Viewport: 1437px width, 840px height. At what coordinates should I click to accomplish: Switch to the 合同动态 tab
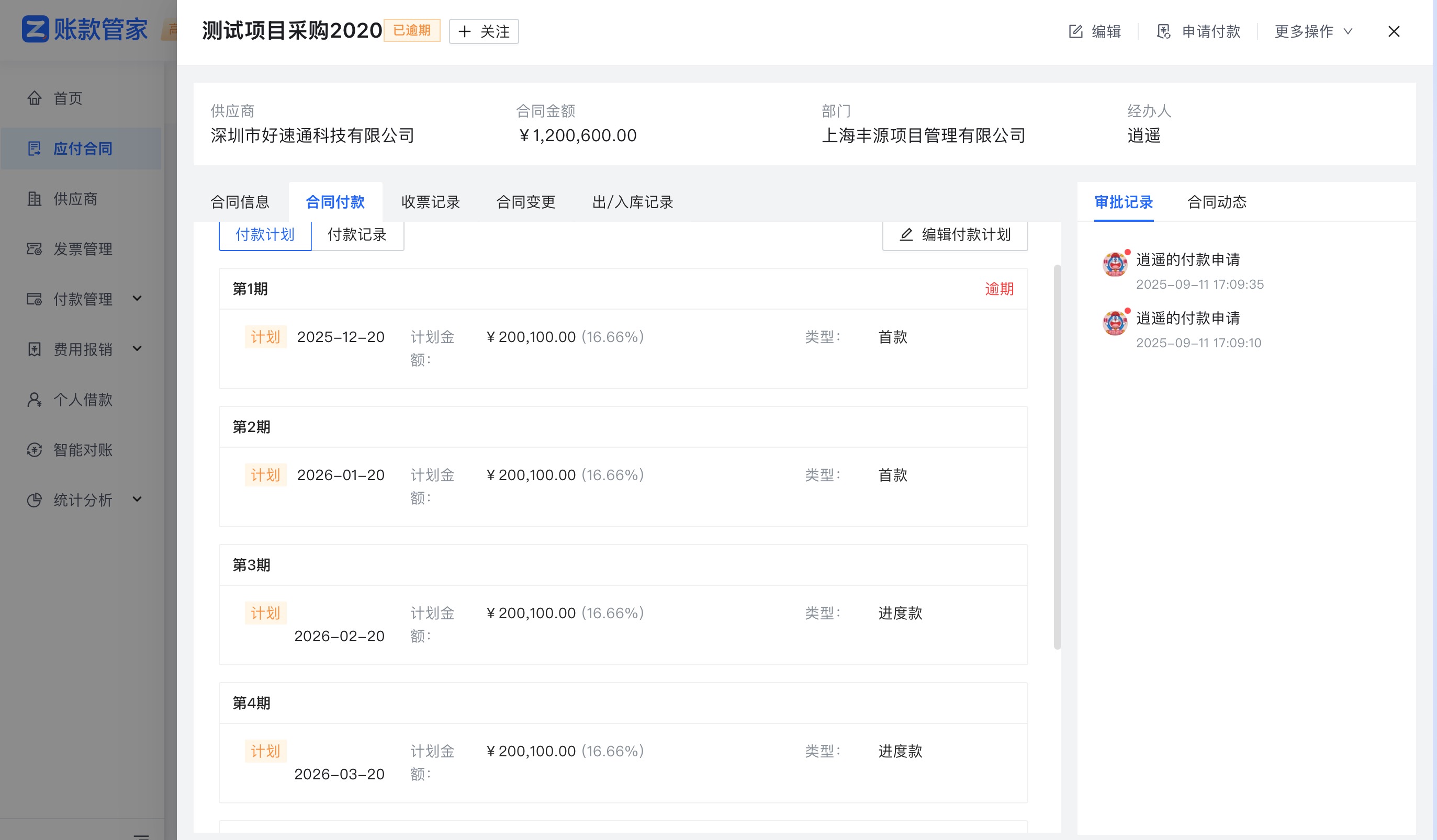tap(1217, 202)
